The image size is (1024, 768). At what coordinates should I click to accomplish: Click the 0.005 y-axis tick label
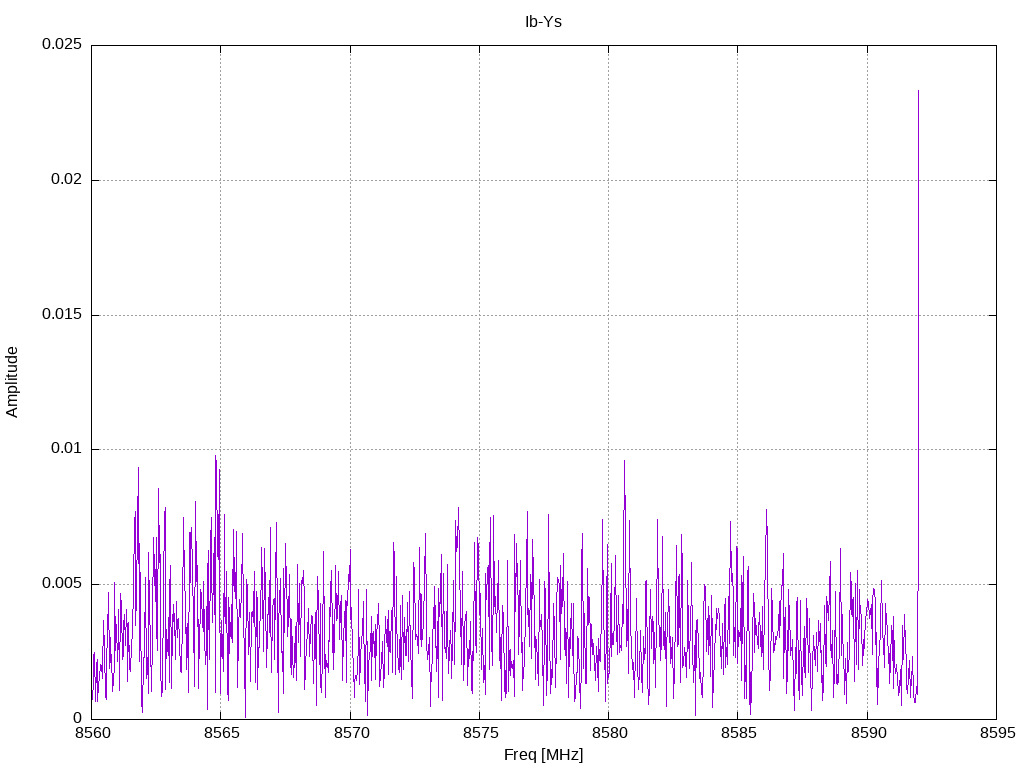click(62, 583)
